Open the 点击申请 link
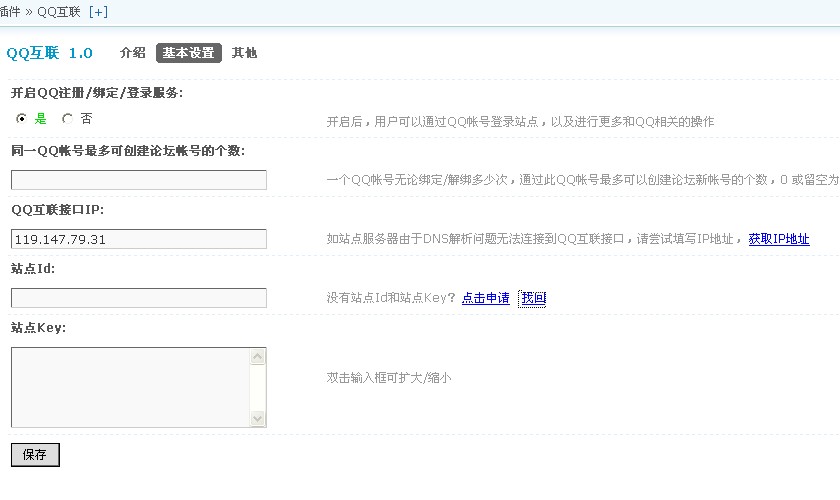The width and height of the screenshot is (840, 500). tap(486, 298)
